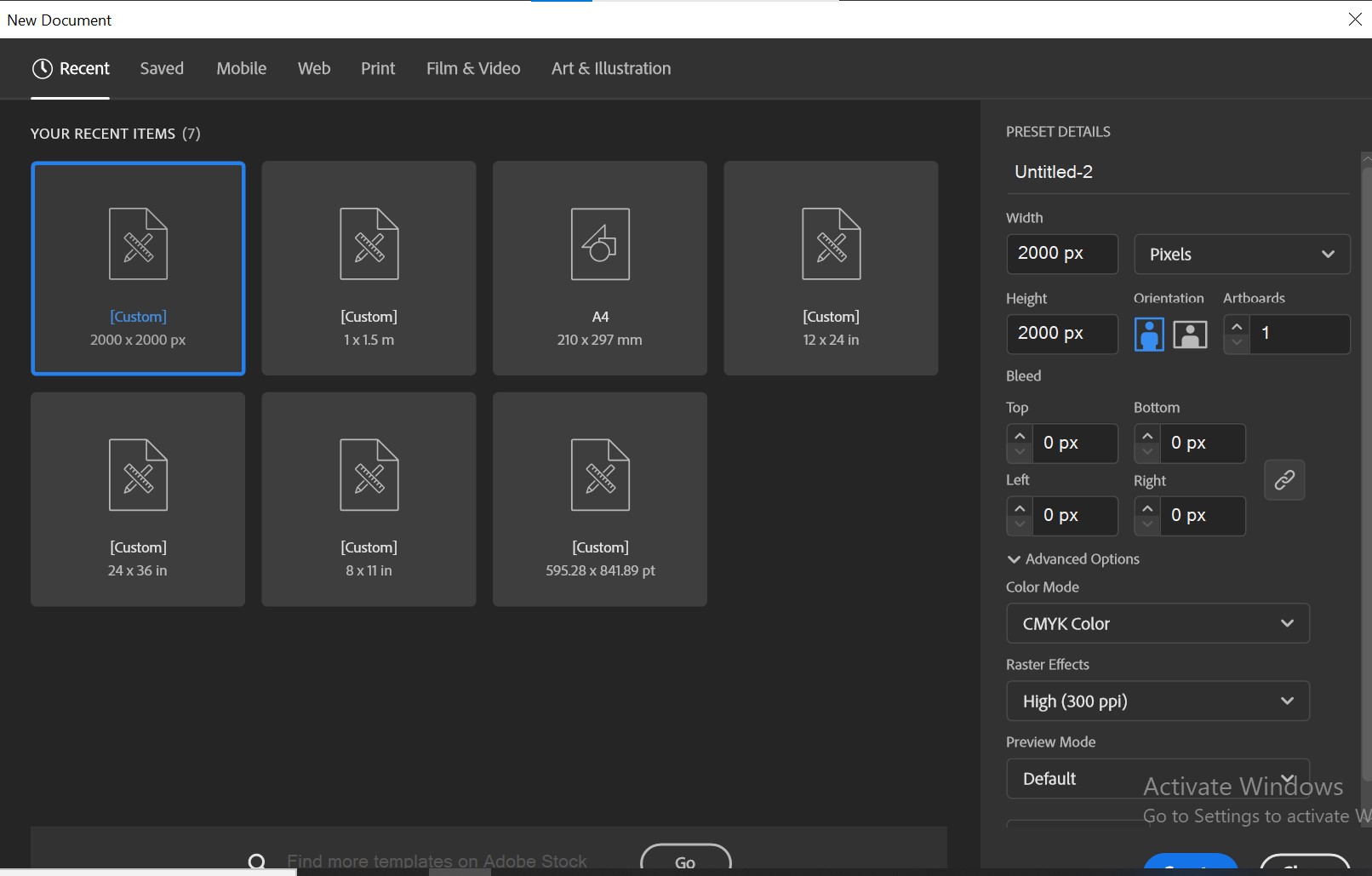Click the Artboards number field

pos(1300,334)
